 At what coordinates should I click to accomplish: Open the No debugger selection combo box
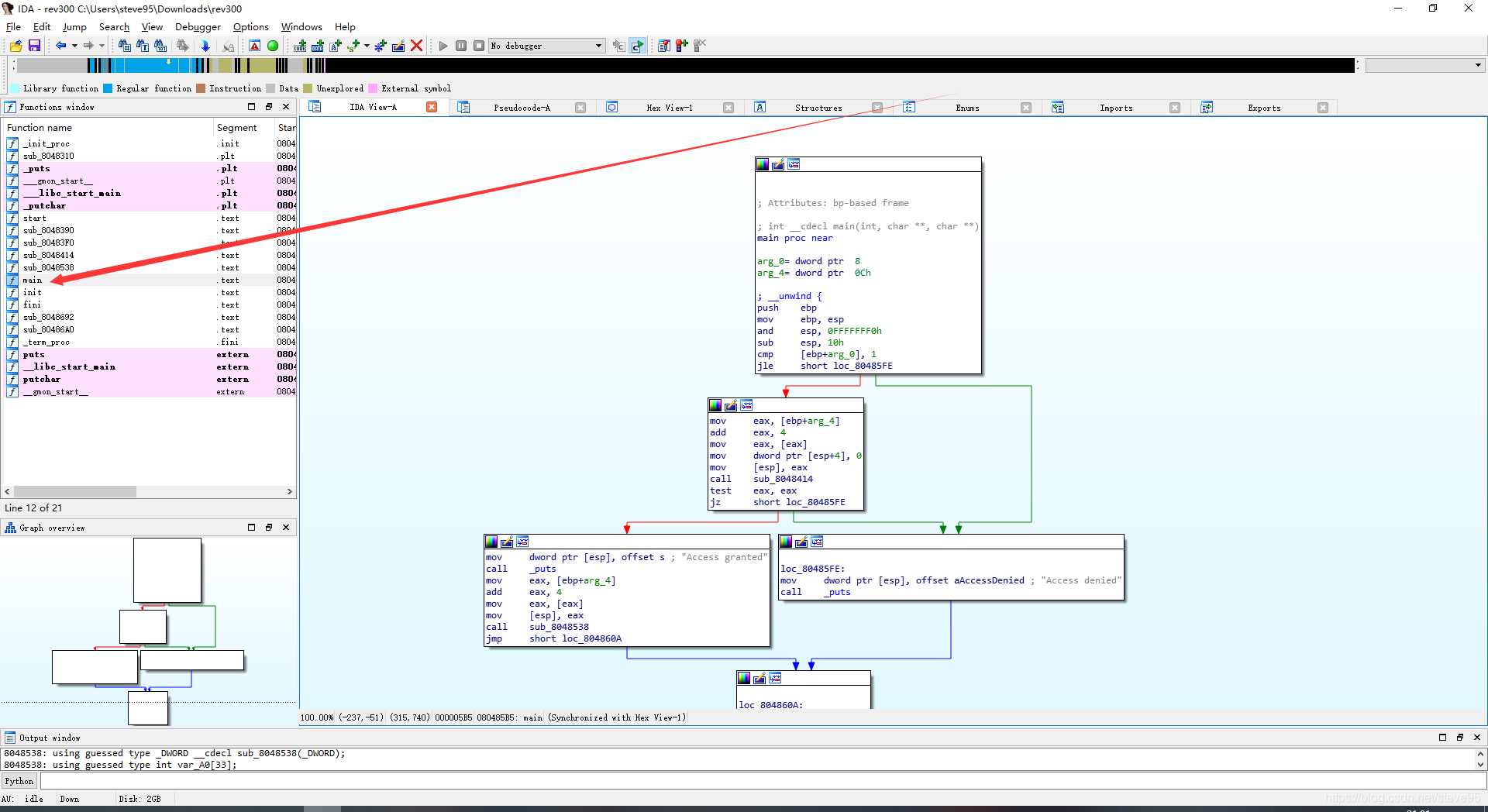tap(546, 46)
